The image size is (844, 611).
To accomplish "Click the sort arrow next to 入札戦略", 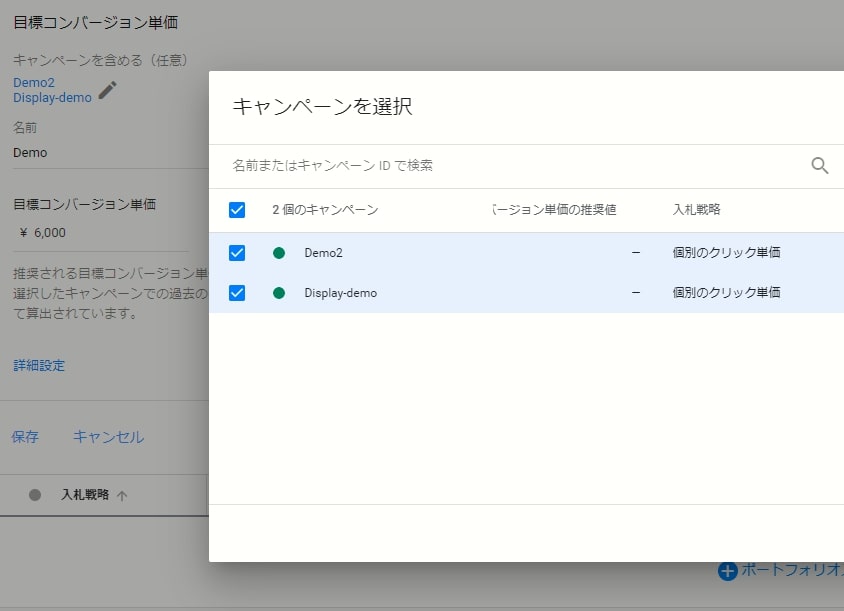I will (122, 495).
